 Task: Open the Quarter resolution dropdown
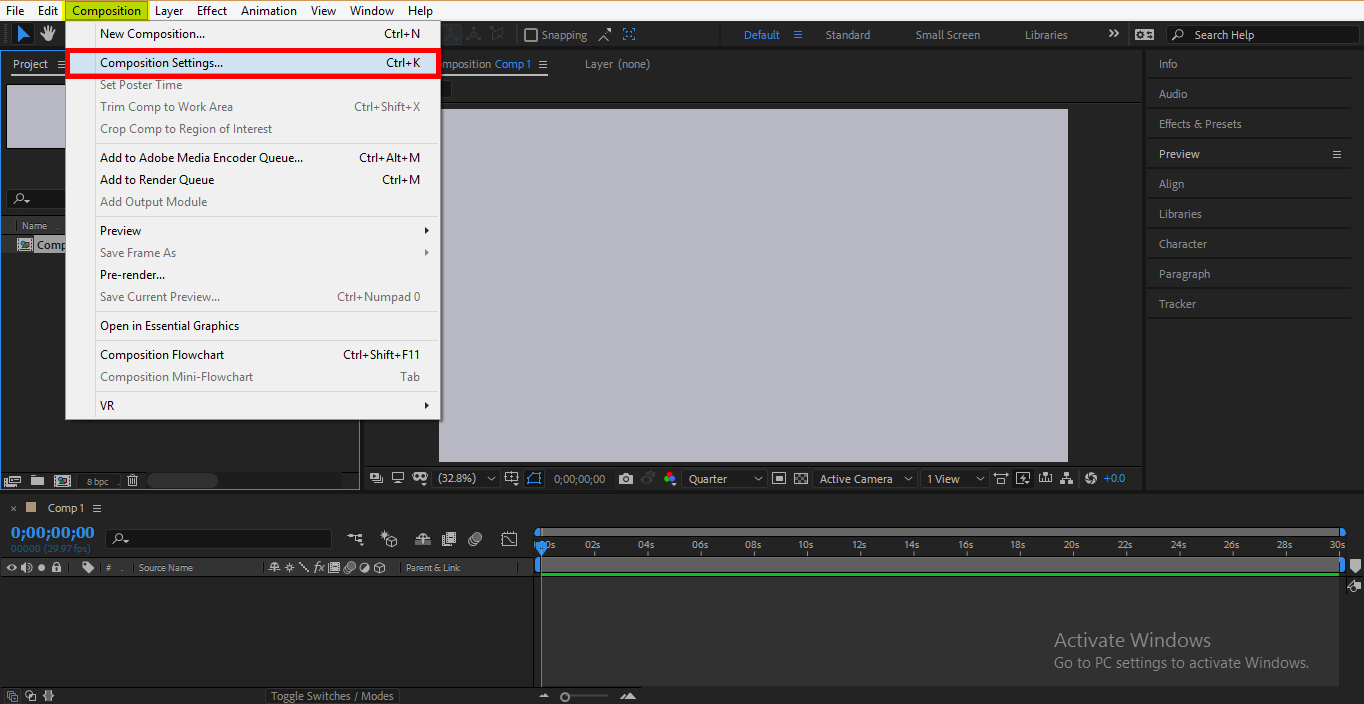pos(723,478)
